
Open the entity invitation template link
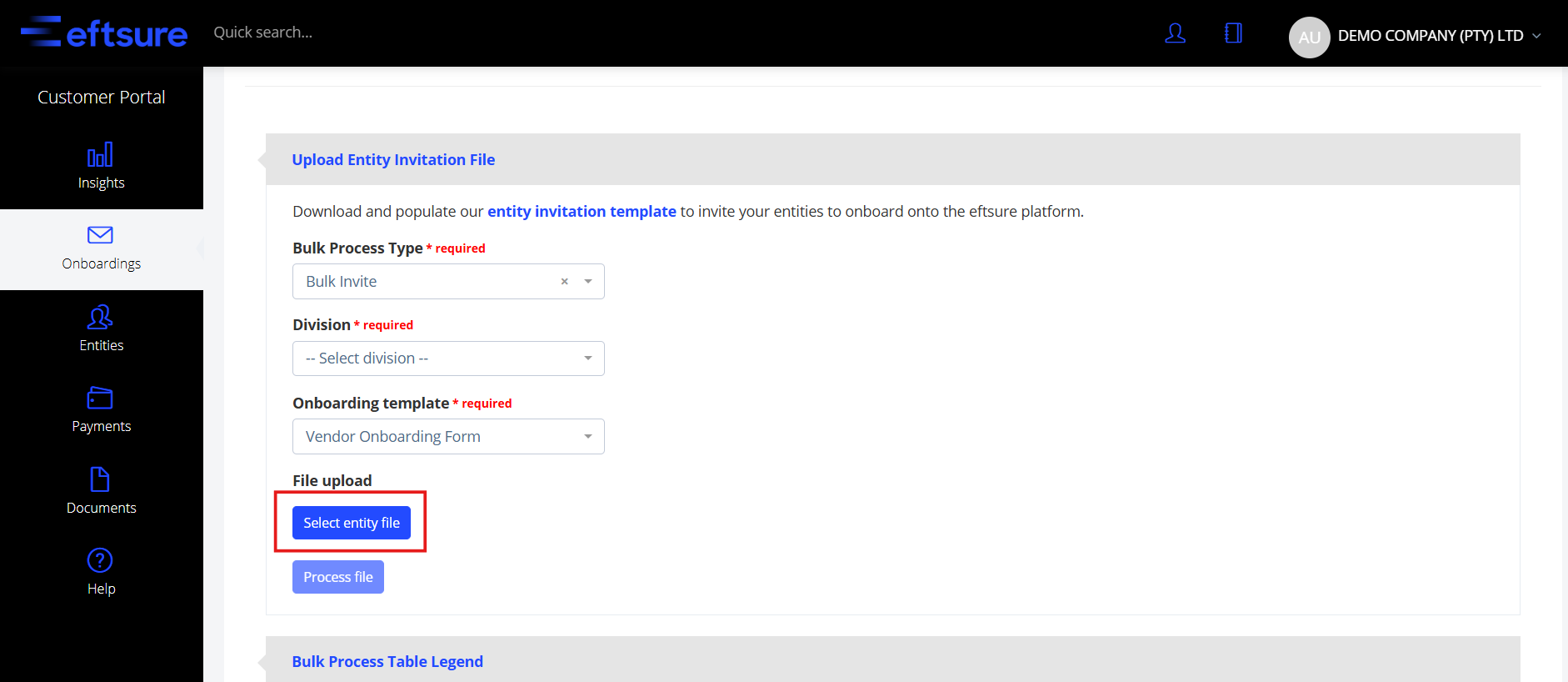tap(582, 212)
